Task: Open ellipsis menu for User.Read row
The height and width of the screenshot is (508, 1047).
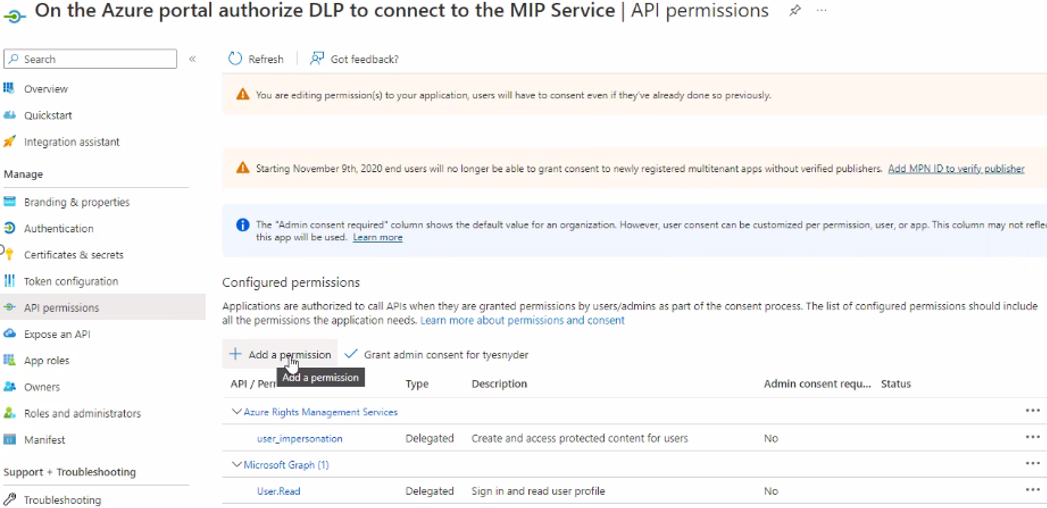Action: click(1032, 490)
